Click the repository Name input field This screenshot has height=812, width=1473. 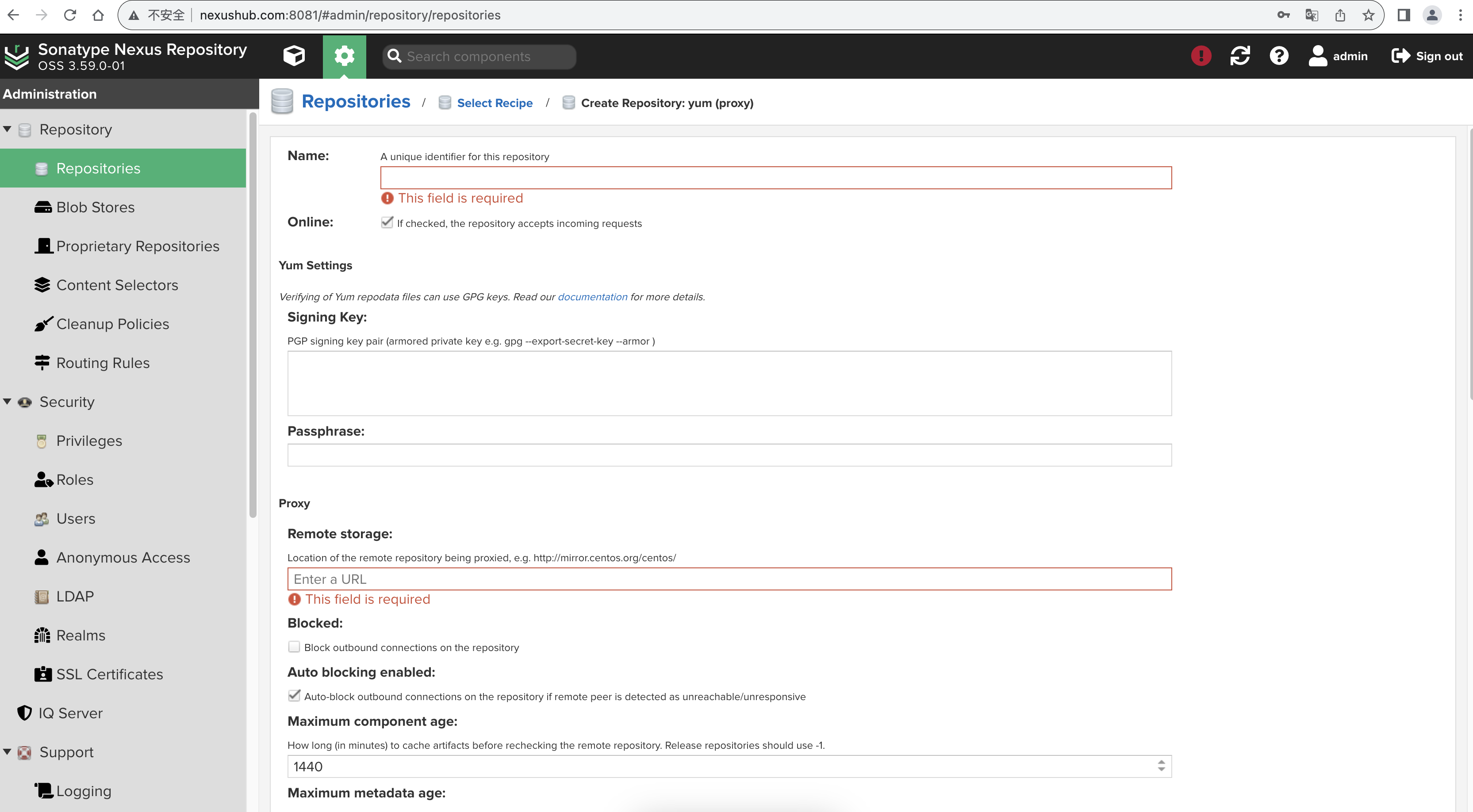point(775,178)
